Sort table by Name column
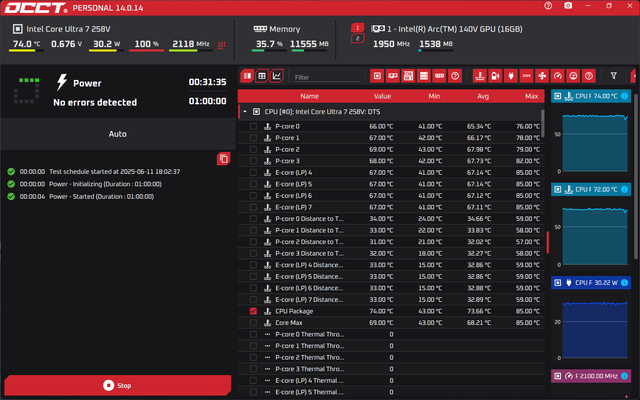The height and width of the screenshot is (400, 640). pos(309,96)
